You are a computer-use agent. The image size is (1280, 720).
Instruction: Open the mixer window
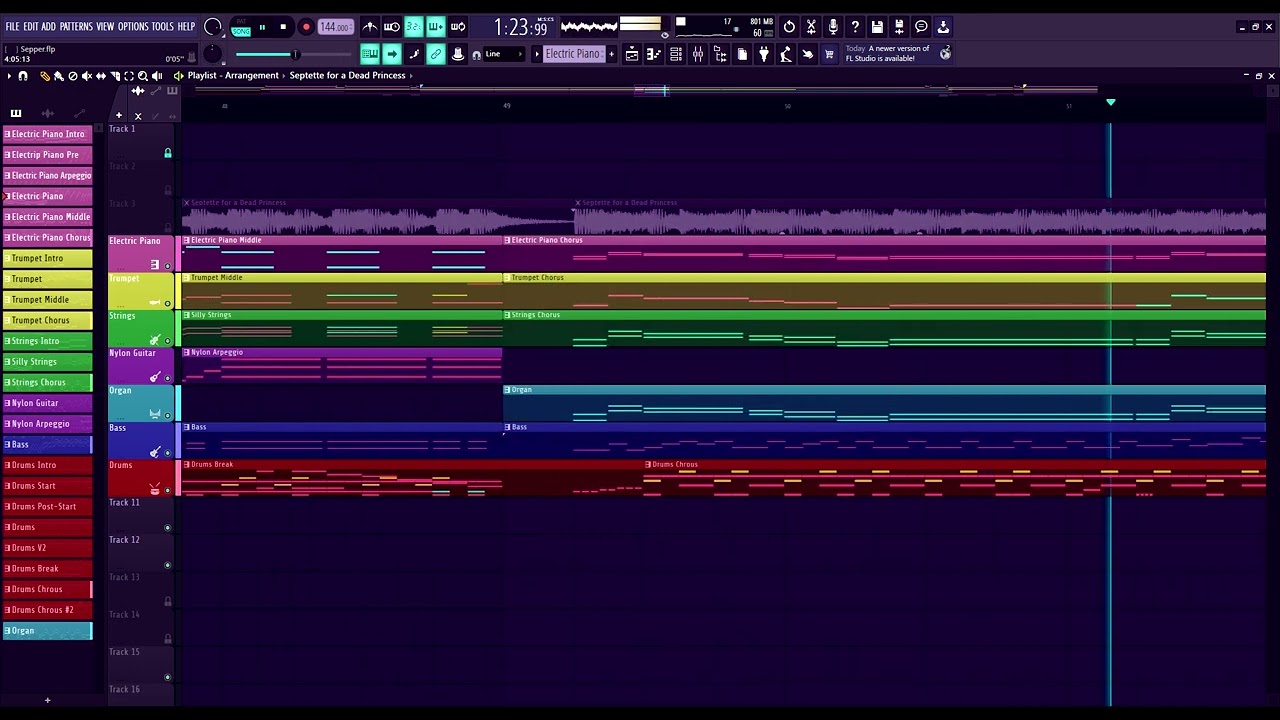[698, 54]
